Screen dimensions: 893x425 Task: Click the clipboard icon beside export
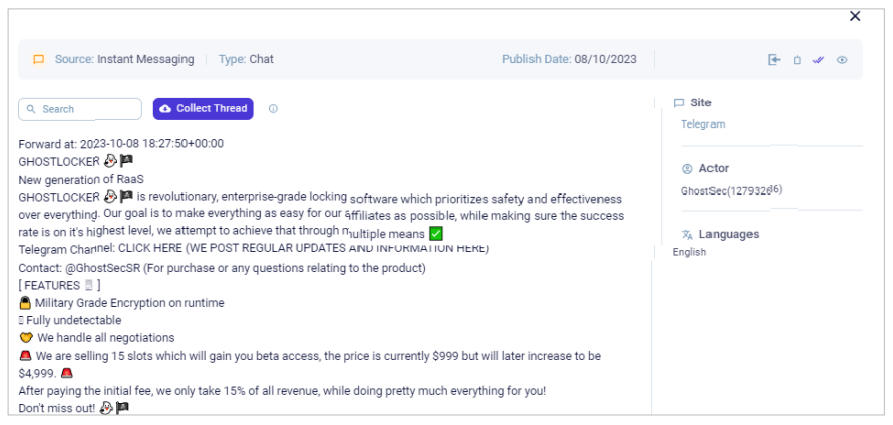(x=797, y=60)
